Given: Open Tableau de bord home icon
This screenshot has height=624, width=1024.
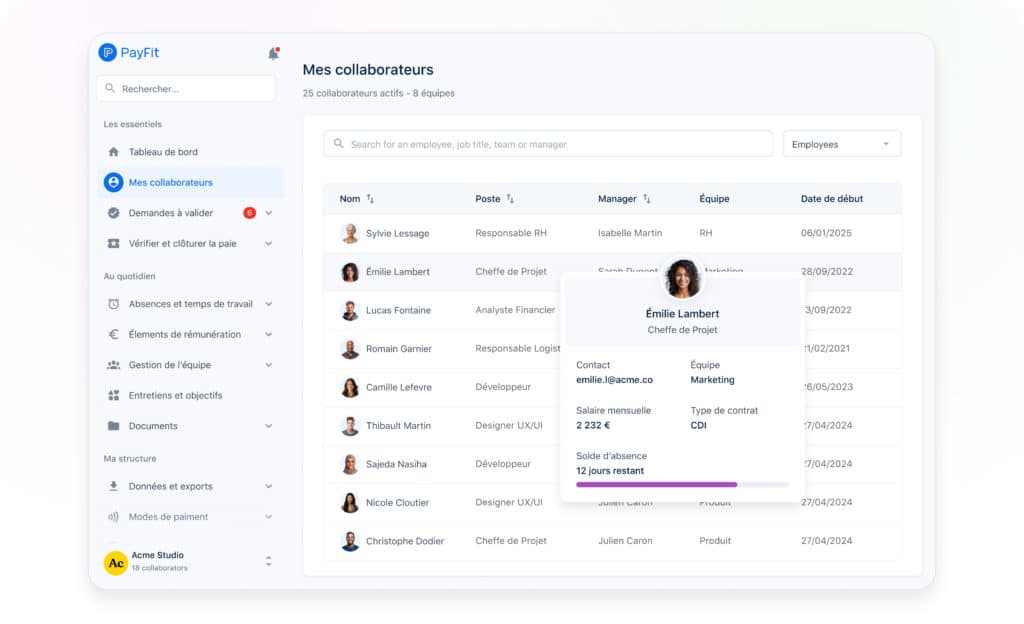Looking at the screenshot, I should [x=113, y=152].
